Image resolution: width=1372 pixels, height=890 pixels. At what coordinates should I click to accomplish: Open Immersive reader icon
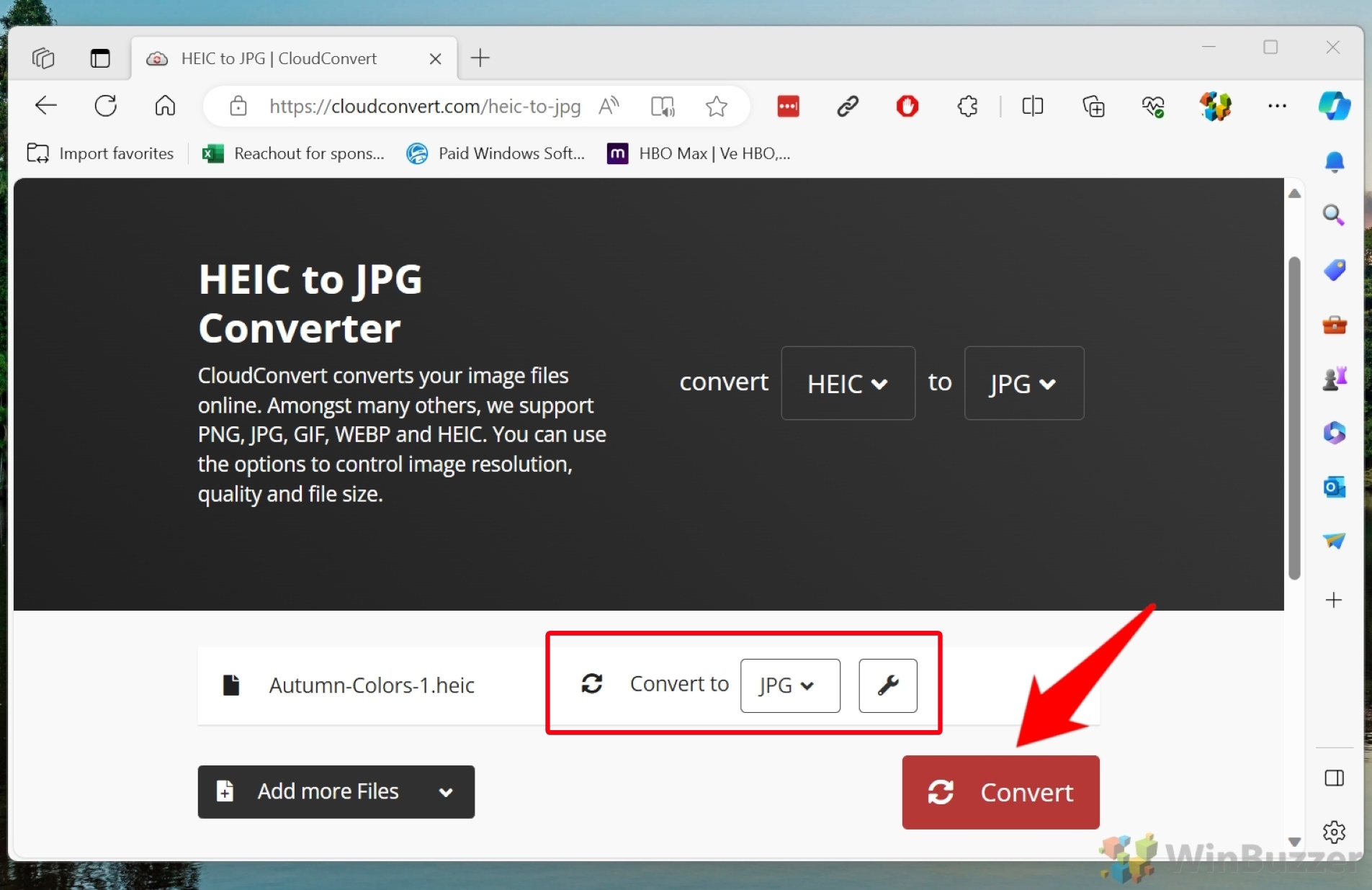click(x=663, y=107)
